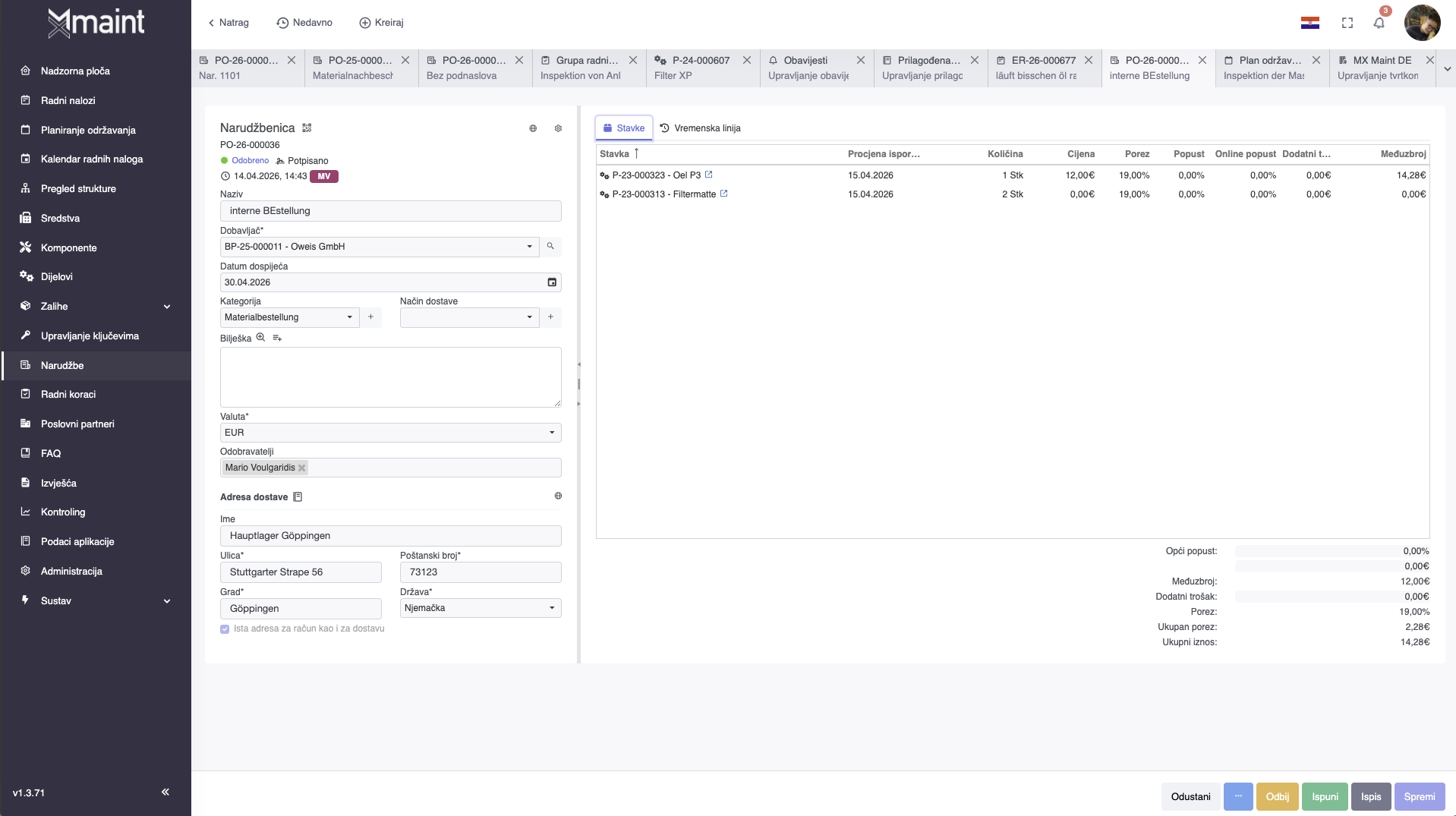Toggle fullscreen mode icon
Screen dimensions: 1456x816
pyautogui.click(x=1347, y=23)
